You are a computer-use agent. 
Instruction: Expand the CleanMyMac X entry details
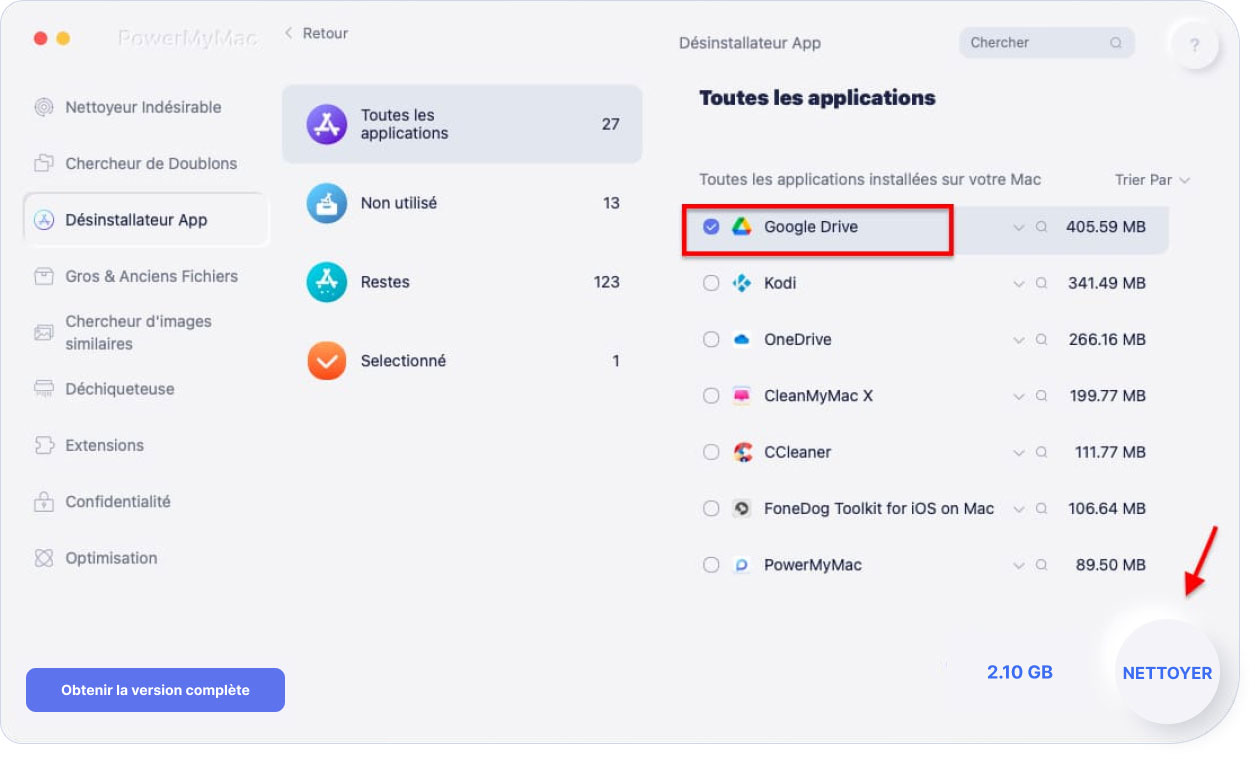(1018, 396)
